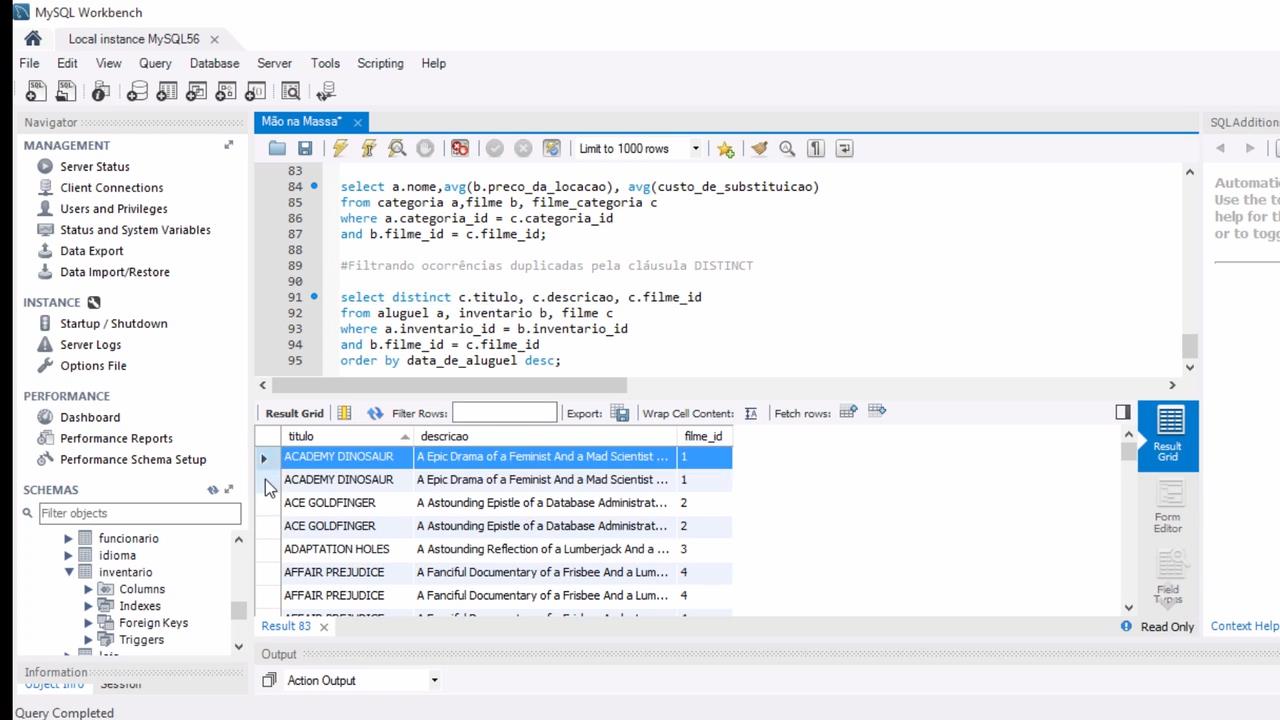Screen dimensions: 1280x720
Task: Open the object inspector from main toolbar
Action: pyautogui.click(x=100, y=92)
